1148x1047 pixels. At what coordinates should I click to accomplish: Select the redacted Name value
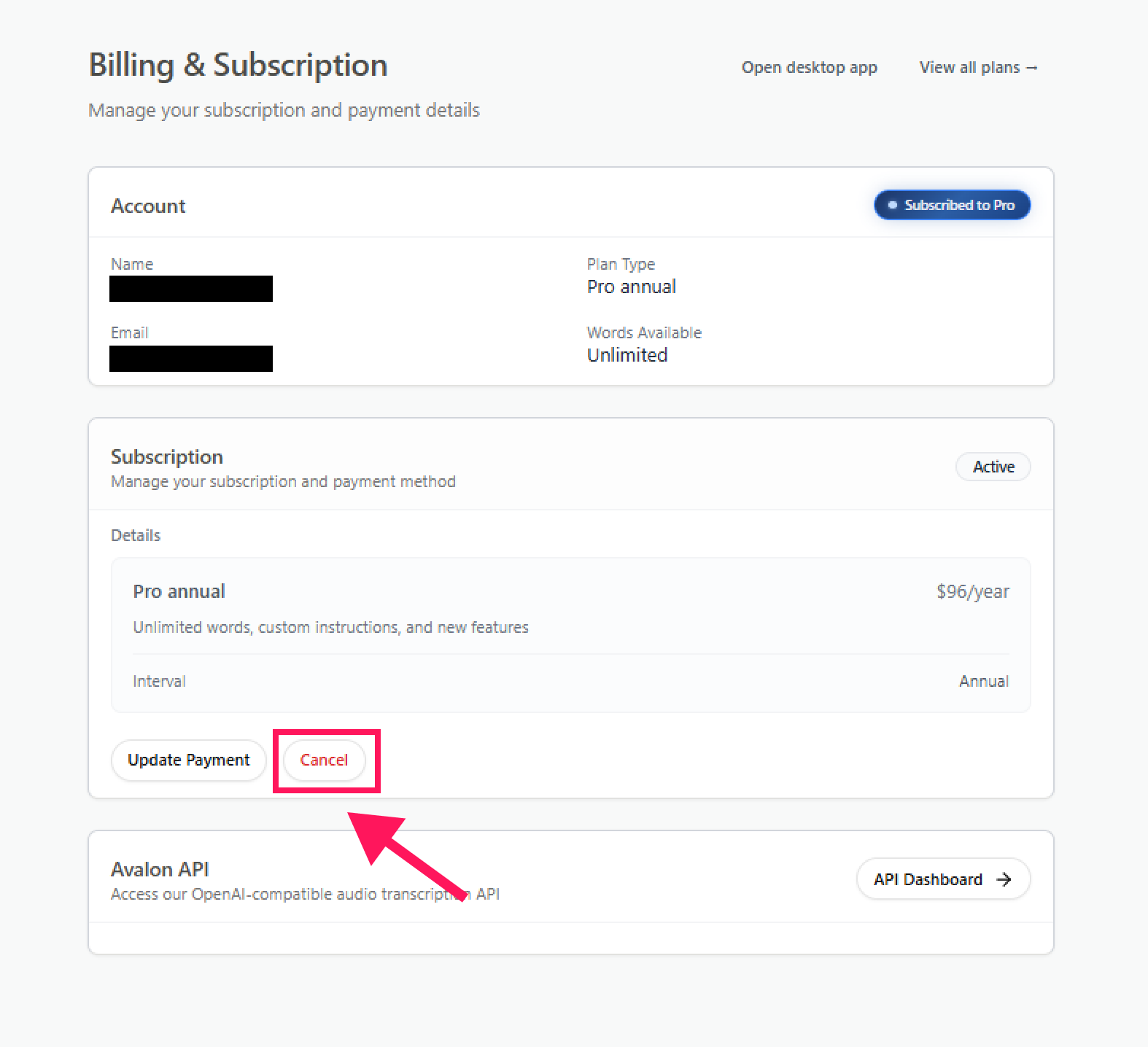191,289
